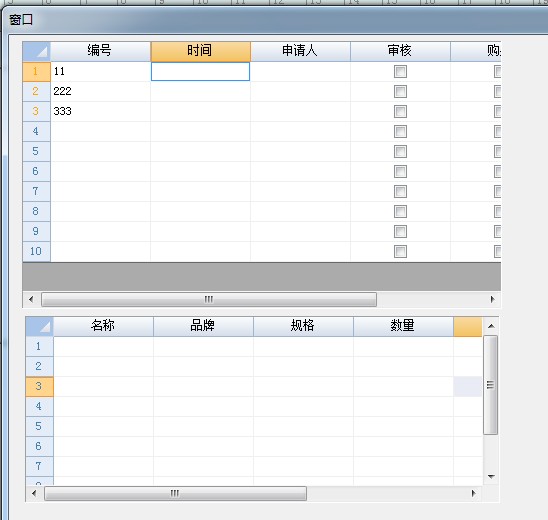Check the 审核 checkbox in row 3
Screen dimensions: 548x520
pos(400,111)
